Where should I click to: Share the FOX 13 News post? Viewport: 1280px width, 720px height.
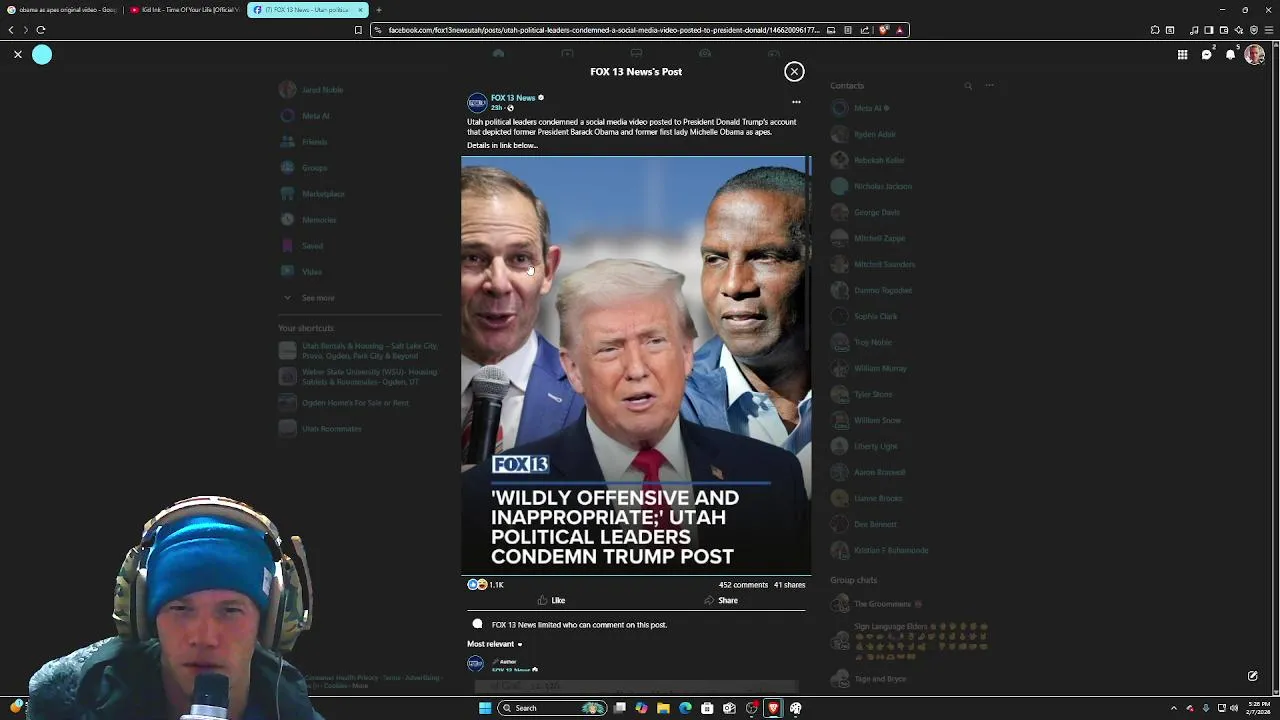click(721, 600)
